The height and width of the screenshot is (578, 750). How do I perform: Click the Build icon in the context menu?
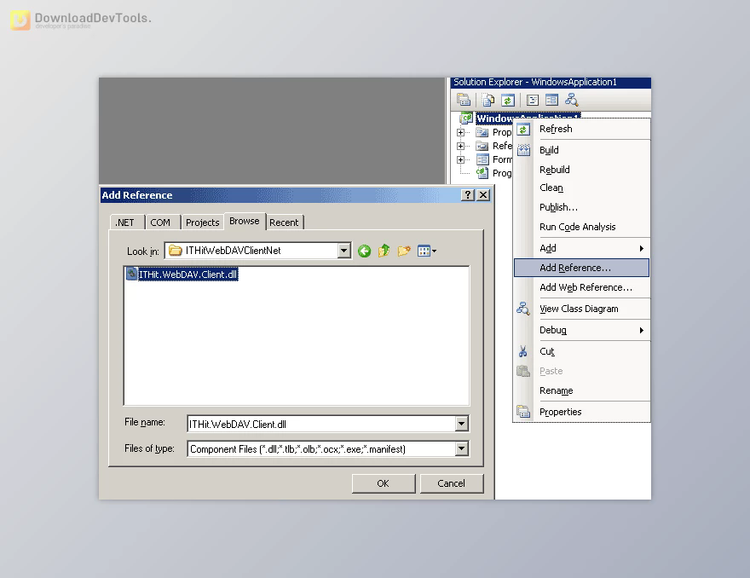click(523, 150)
